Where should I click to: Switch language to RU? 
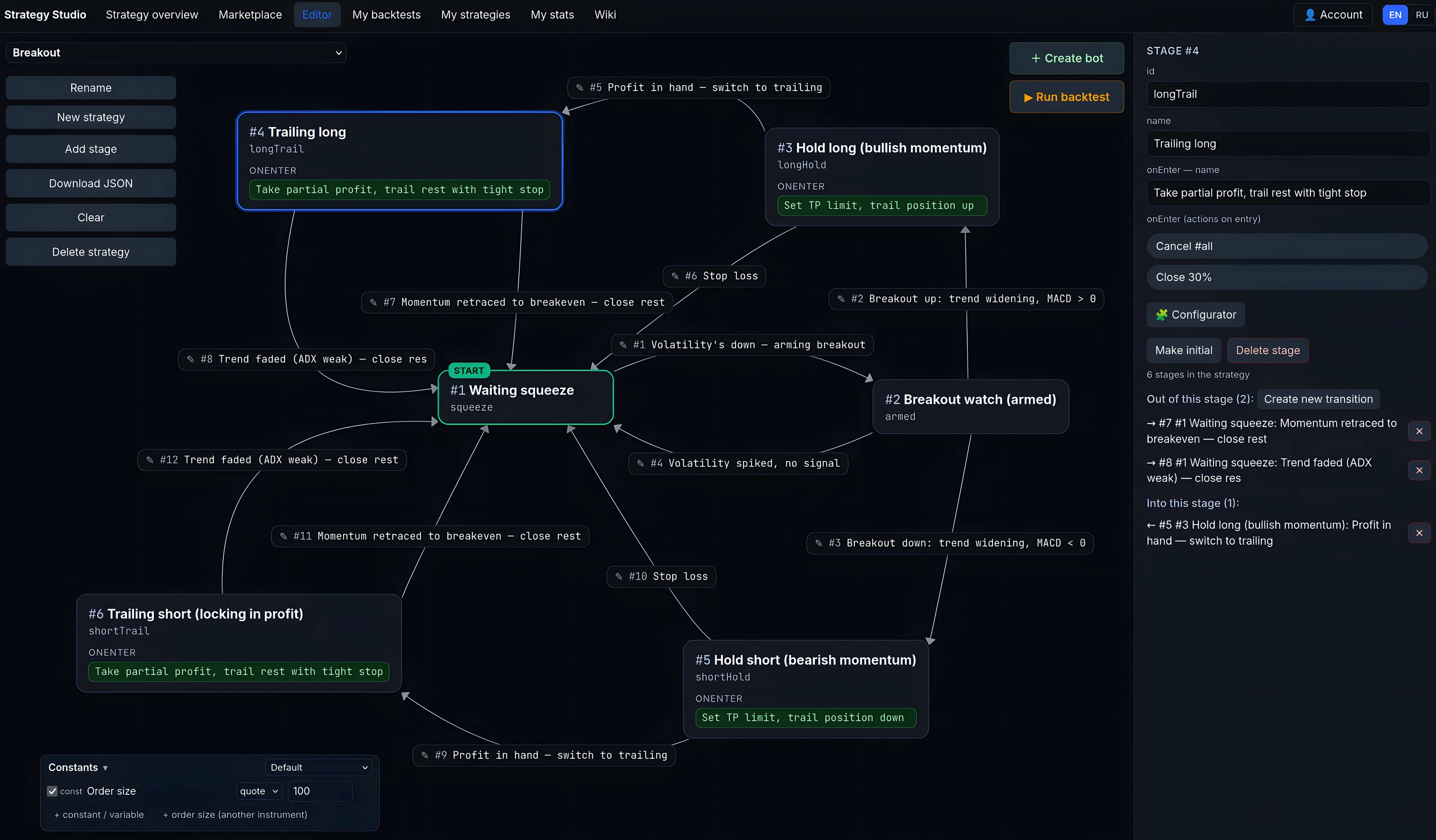pyautogui.click(x=1422, y=15)
